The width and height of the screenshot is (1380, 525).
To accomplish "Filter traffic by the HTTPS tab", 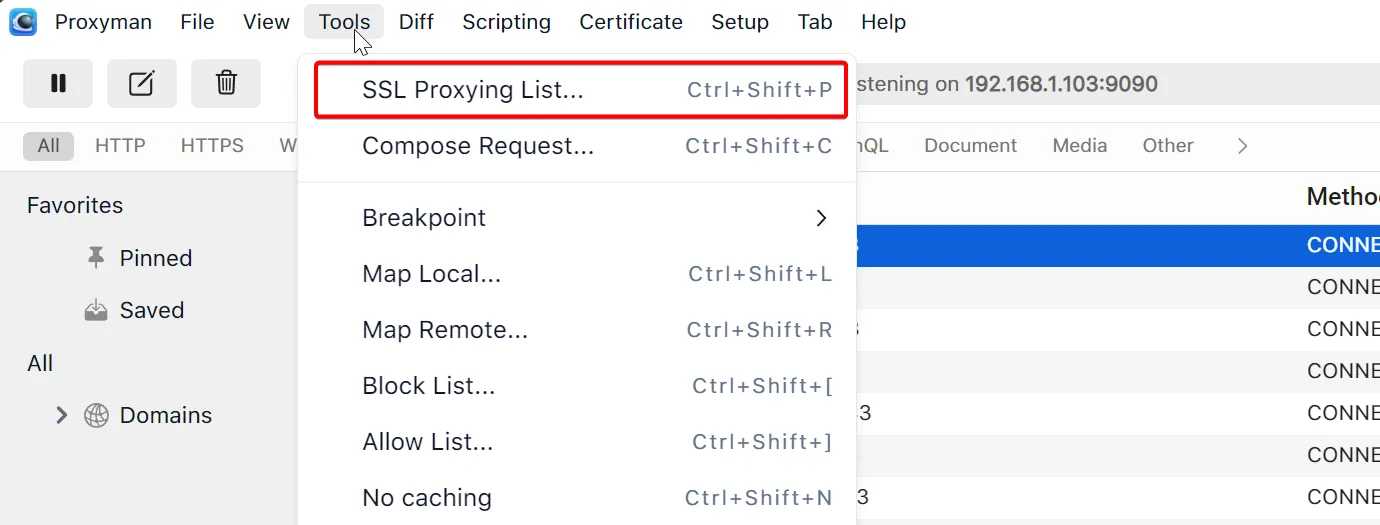I will pos(212,146).
